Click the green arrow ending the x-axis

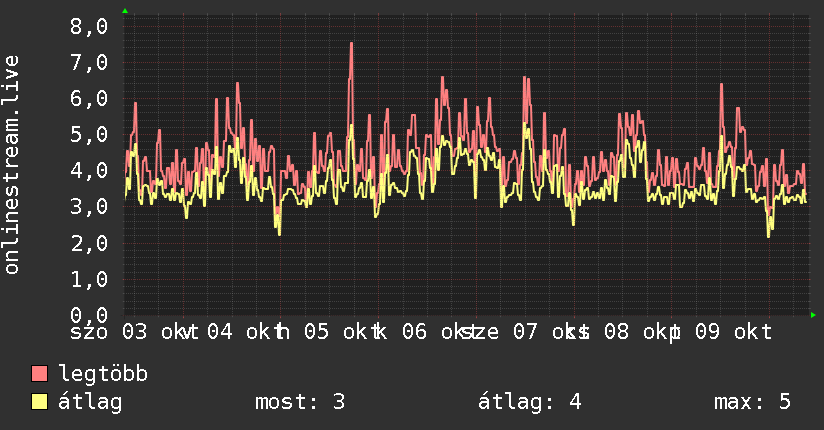(813, 315)
